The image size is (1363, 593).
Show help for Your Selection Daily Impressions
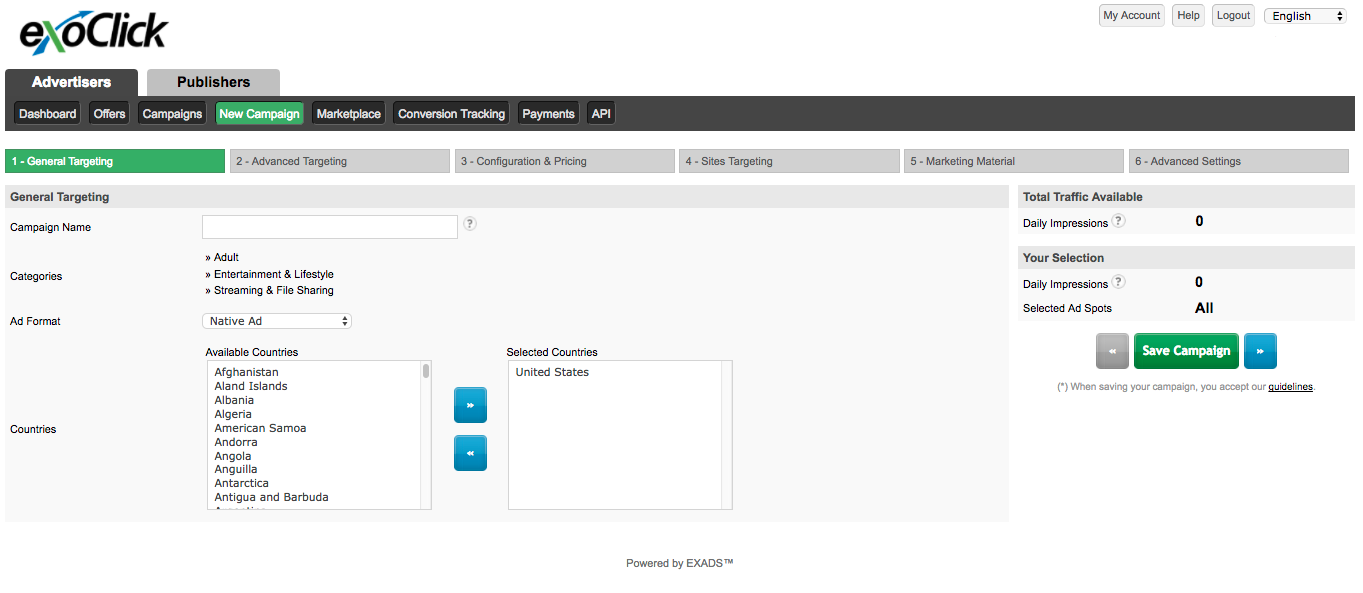[x=1119, y=282]
